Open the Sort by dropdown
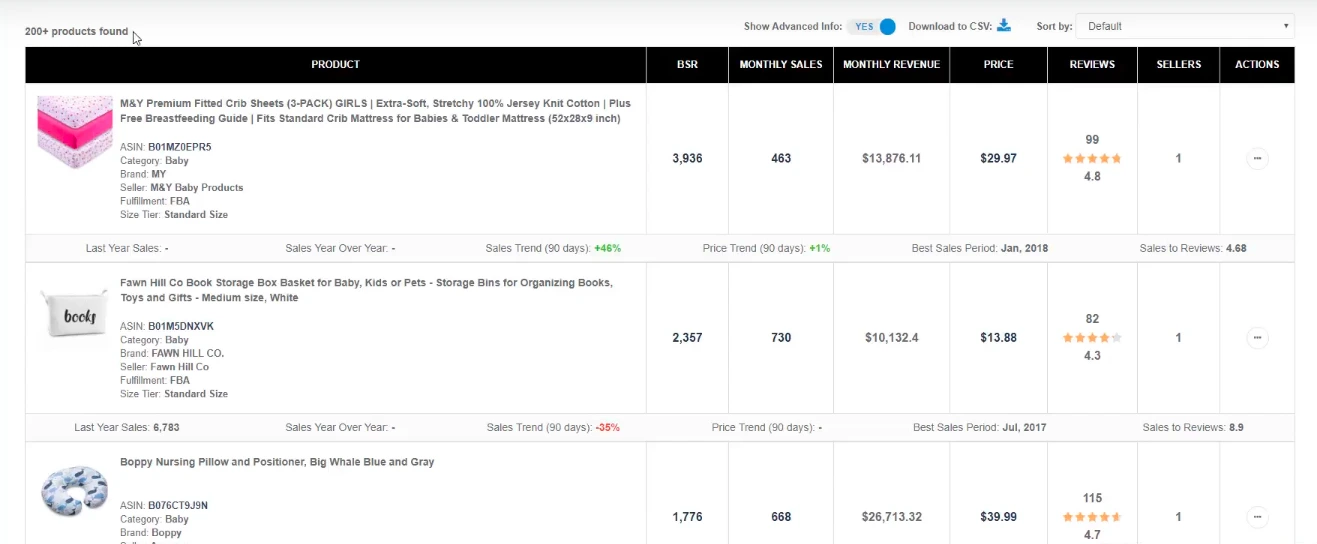This screenshot has width=1317, height=544. tap(1185, 26)
